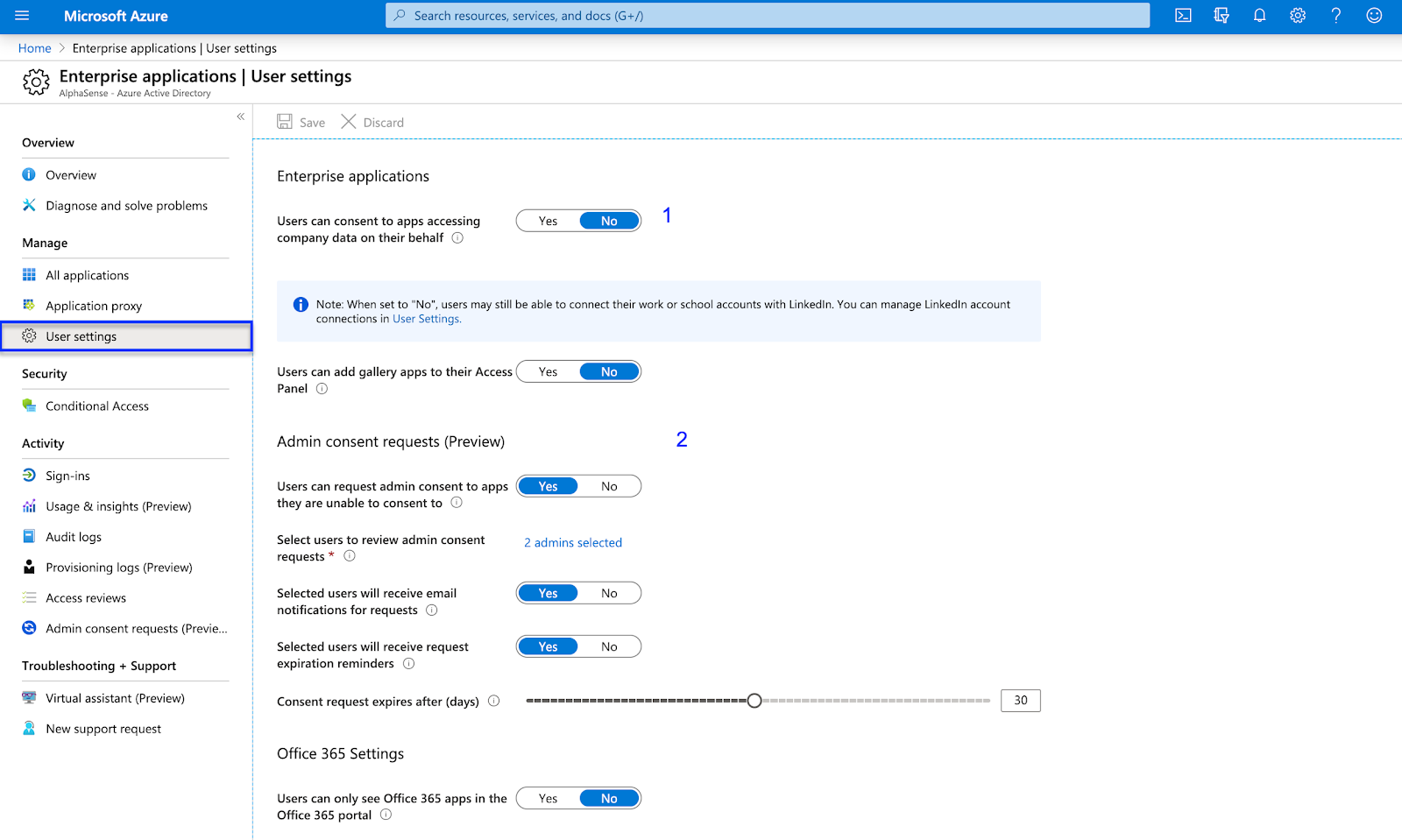The image size is (1402, 840).
Task: Turn off email notifications for requests: No
Action: coord(609,593)
